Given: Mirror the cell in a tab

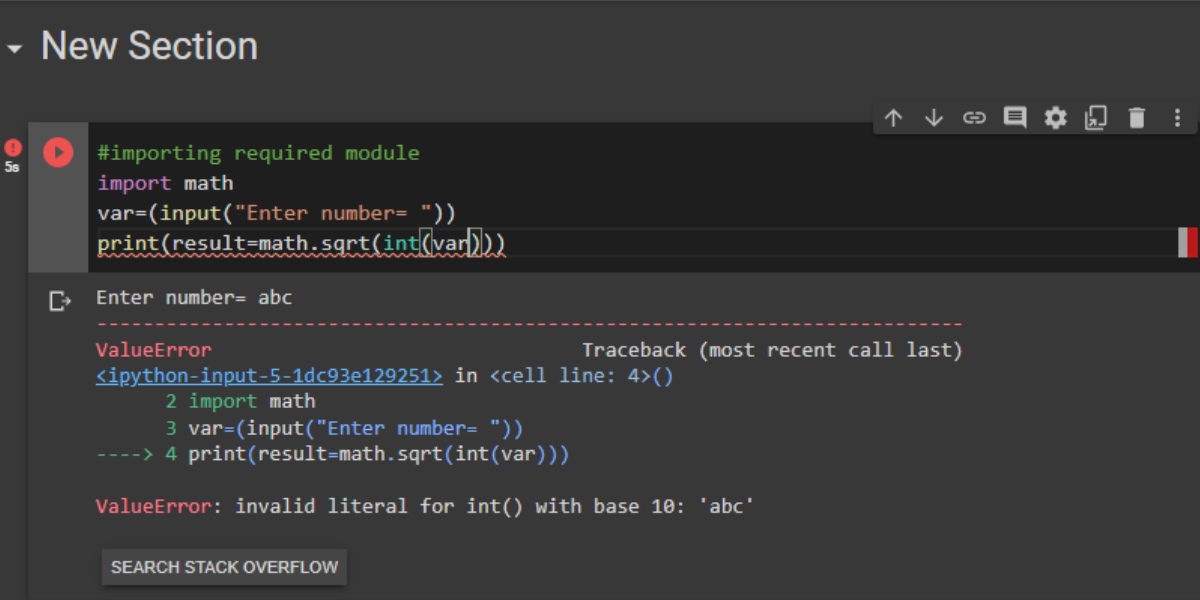Looking at the screenshot, I should (1096, 117).
